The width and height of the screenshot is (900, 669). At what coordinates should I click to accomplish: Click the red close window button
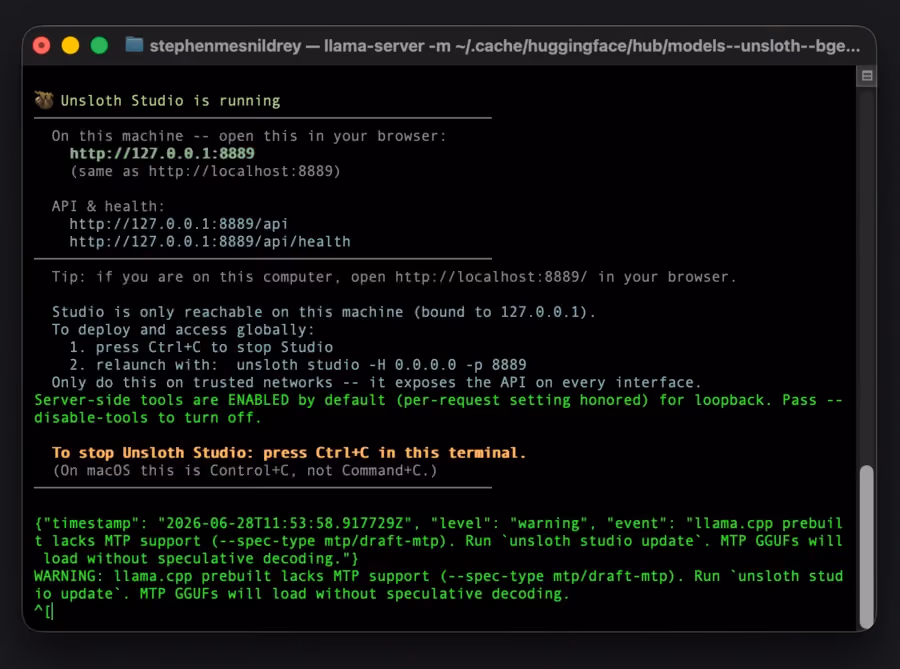[41, 45]
